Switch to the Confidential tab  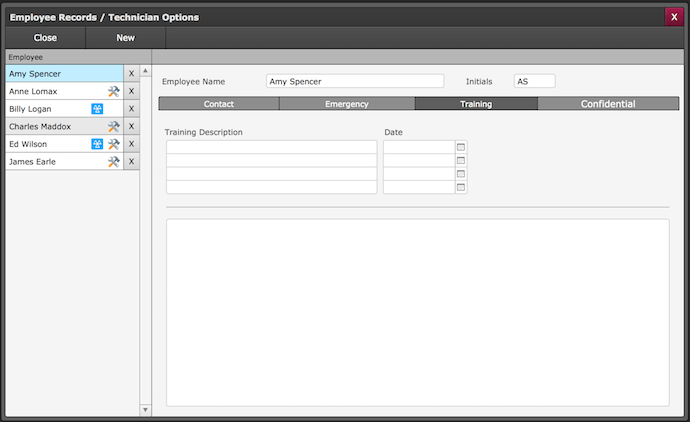click(x=608, y=104)
